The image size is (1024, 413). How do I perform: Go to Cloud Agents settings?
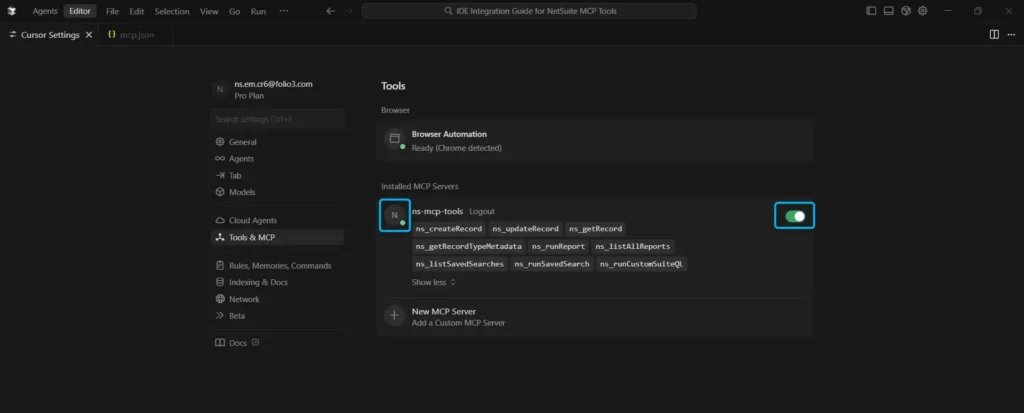tap(252, 220)
